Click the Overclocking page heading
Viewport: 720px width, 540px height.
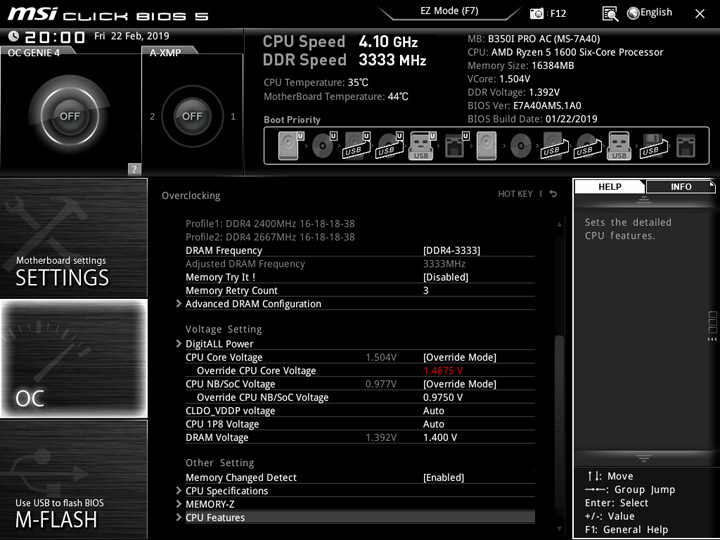tap(191, 196)
